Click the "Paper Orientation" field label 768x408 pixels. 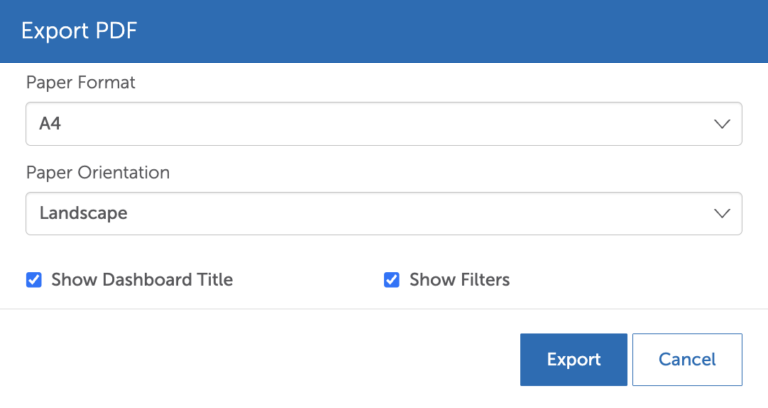[x=98, y=172]
